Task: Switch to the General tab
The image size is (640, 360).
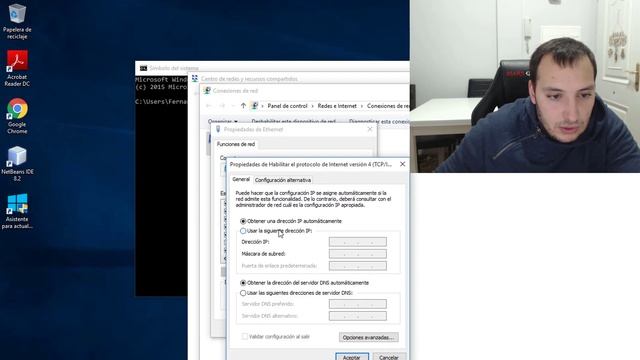Action: [x=241, y=179]
